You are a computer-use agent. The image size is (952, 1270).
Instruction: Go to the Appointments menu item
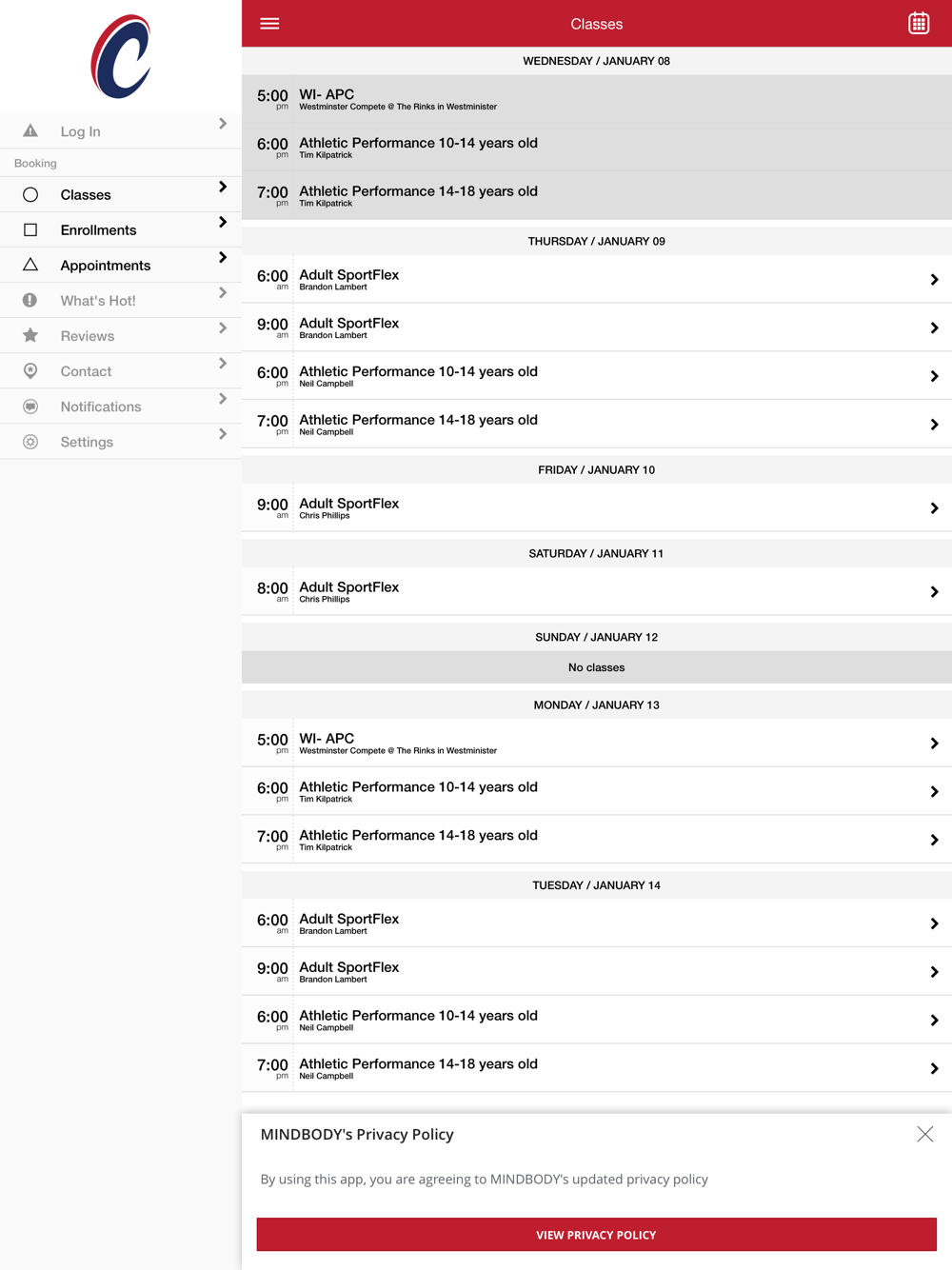(x=105, y=266)
